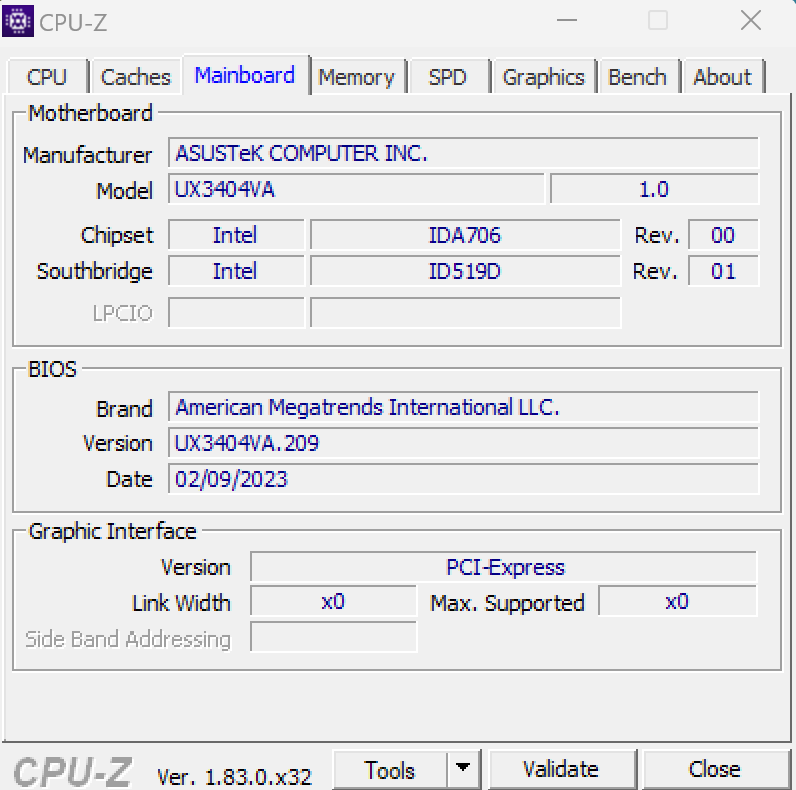Click the CPU-Z application icon in title bar
This screenshot has height=790, width=796.
point(18,21)
